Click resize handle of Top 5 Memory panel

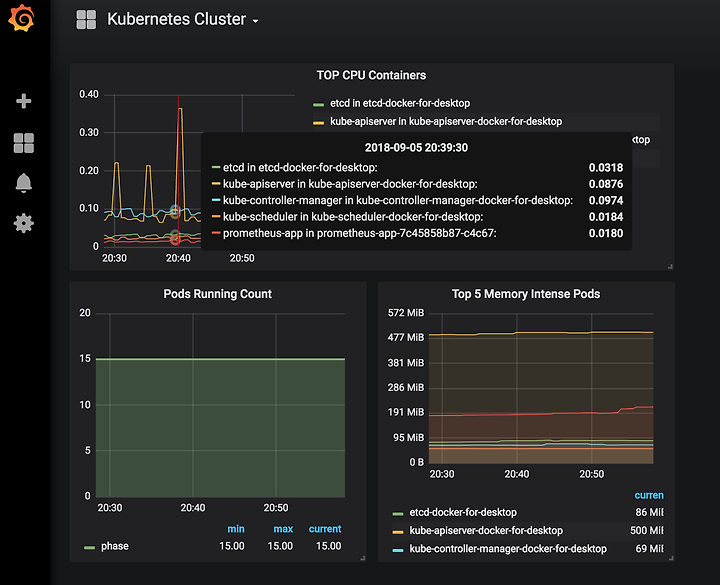click(671, 558)
